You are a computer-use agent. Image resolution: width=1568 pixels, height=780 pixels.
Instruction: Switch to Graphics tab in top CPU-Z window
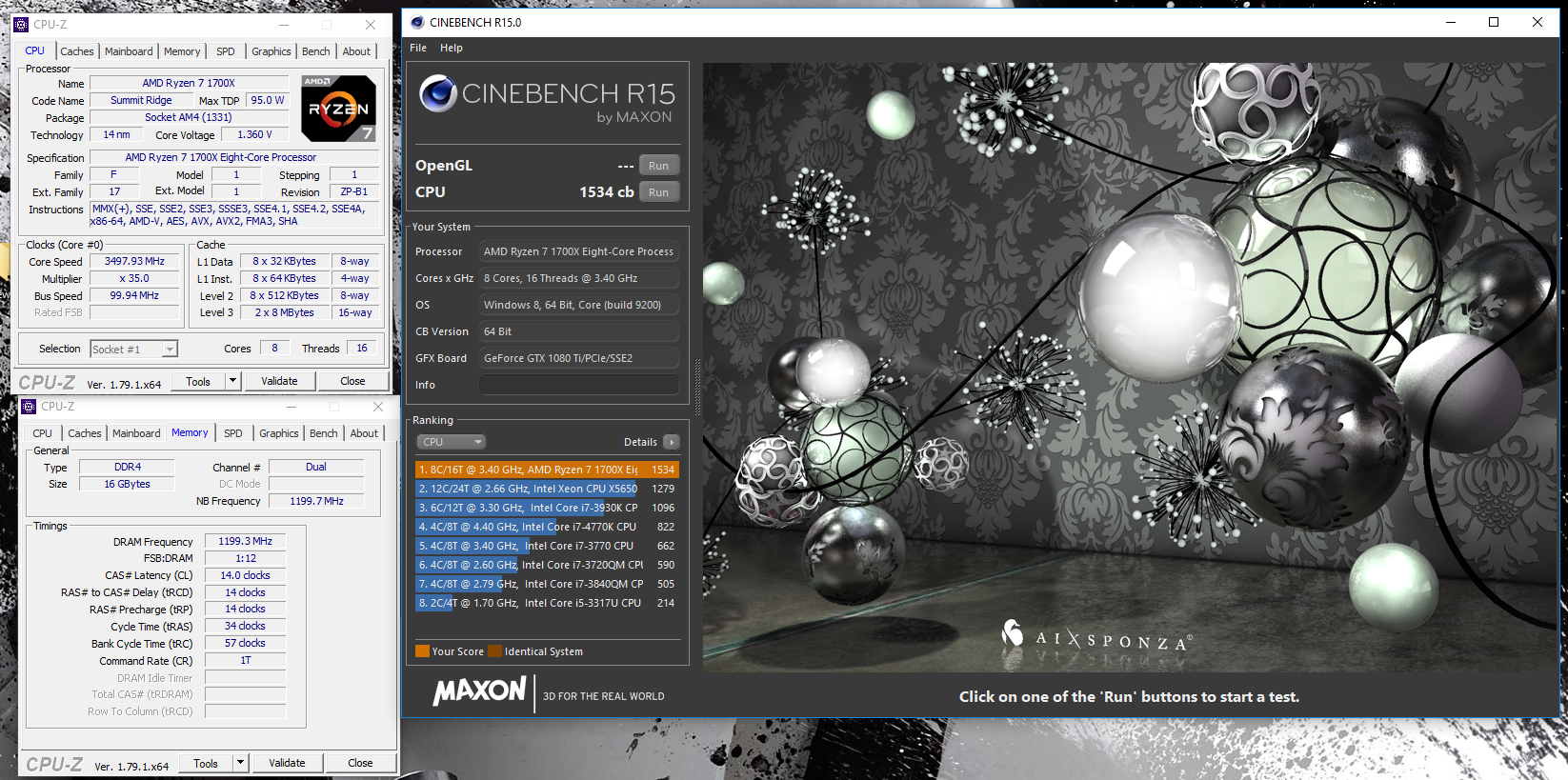pos(271,51)
